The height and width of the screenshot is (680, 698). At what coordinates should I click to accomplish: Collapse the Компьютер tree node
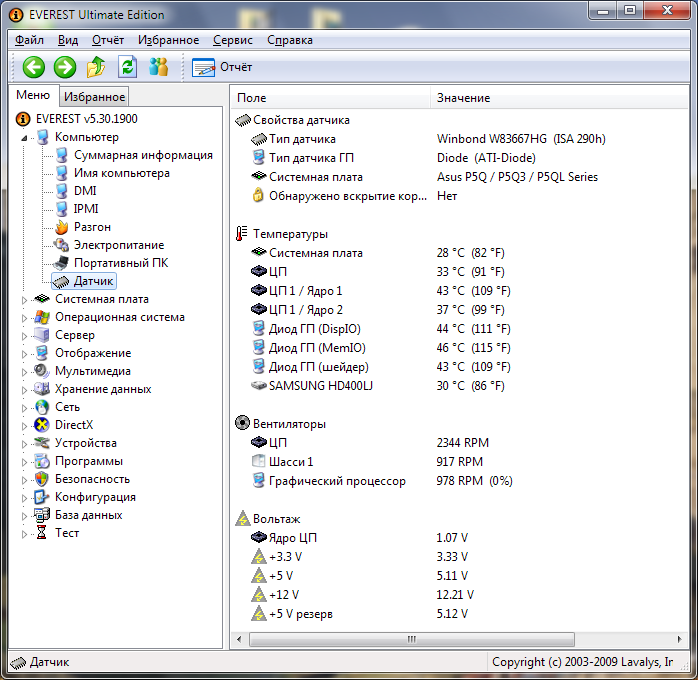point(24,138)
